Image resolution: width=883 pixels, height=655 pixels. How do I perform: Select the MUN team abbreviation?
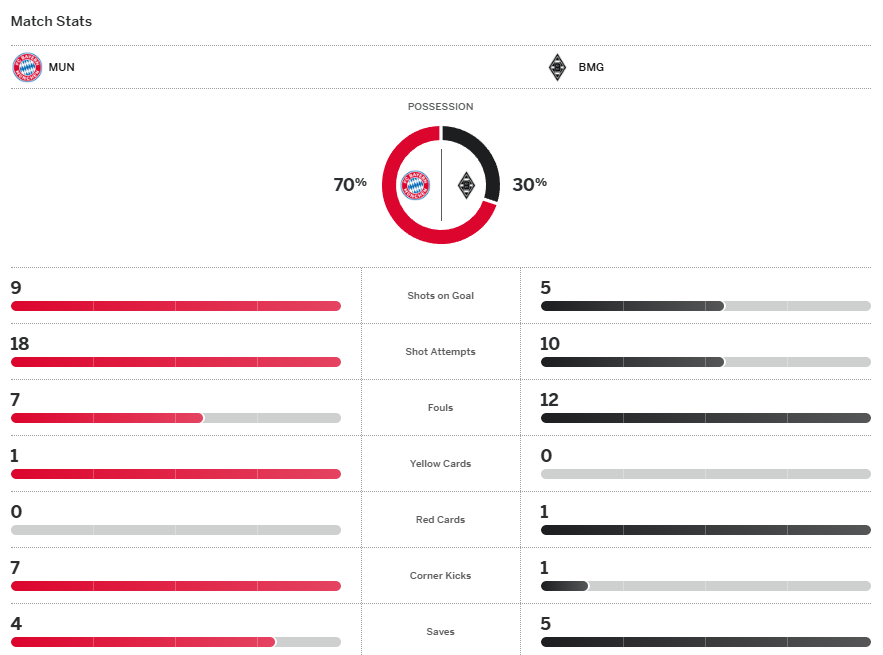[x=61, y=68]
